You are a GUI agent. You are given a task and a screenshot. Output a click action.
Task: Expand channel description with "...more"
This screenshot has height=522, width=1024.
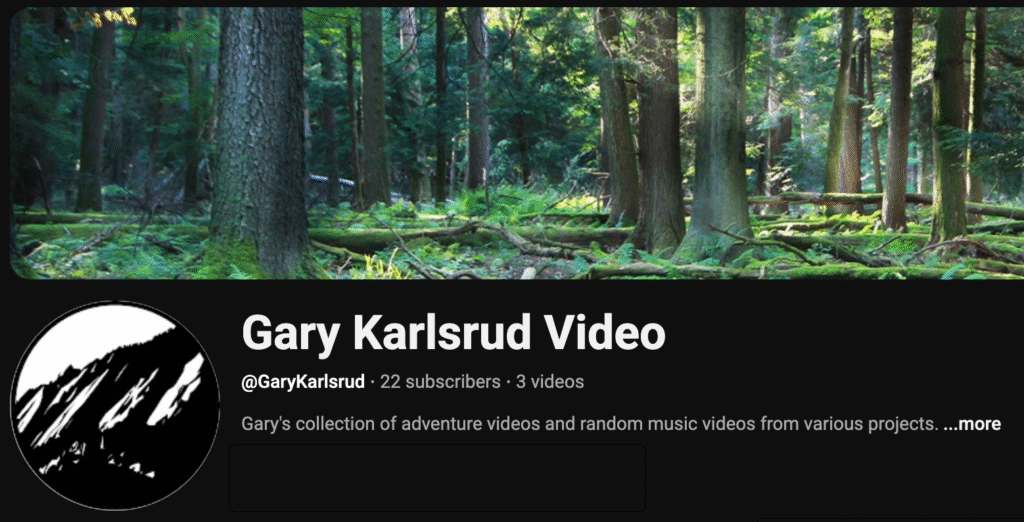972,424
